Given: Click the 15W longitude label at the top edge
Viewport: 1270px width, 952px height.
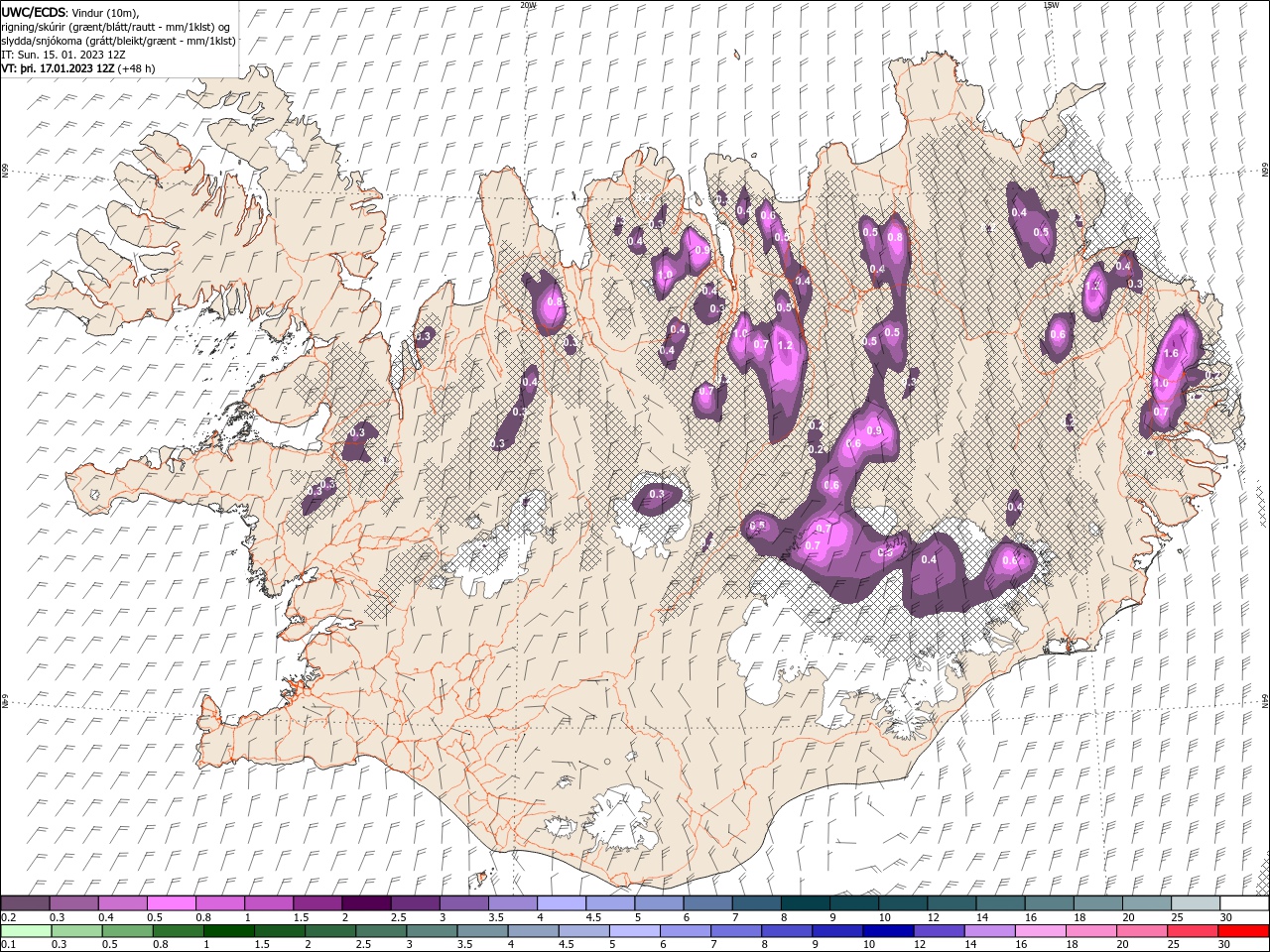Looking at the screenshot, I should coord(1051,5).
